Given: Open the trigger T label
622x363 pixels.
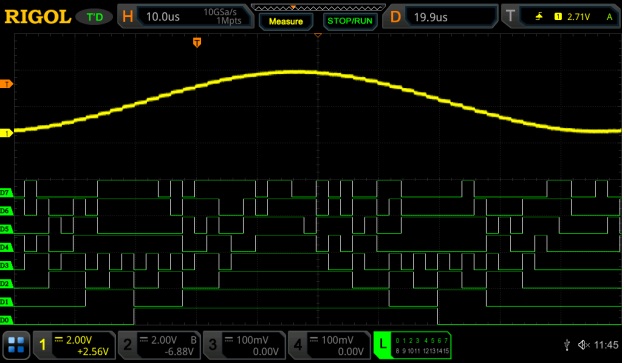Looking at the screenshot, I should pos(510,17).
